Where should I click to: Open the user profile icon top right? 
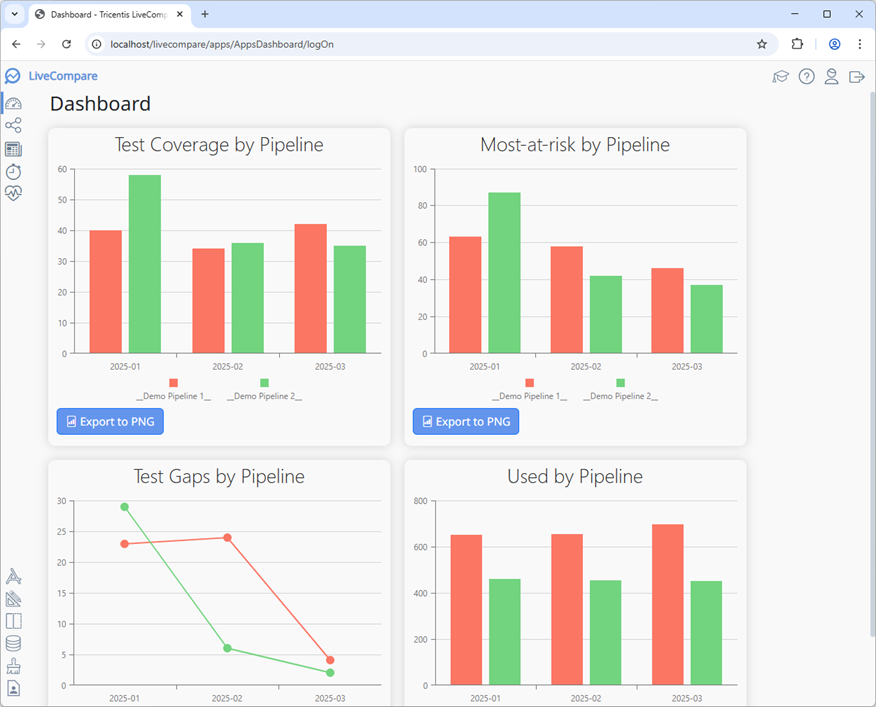click(832, 76)
